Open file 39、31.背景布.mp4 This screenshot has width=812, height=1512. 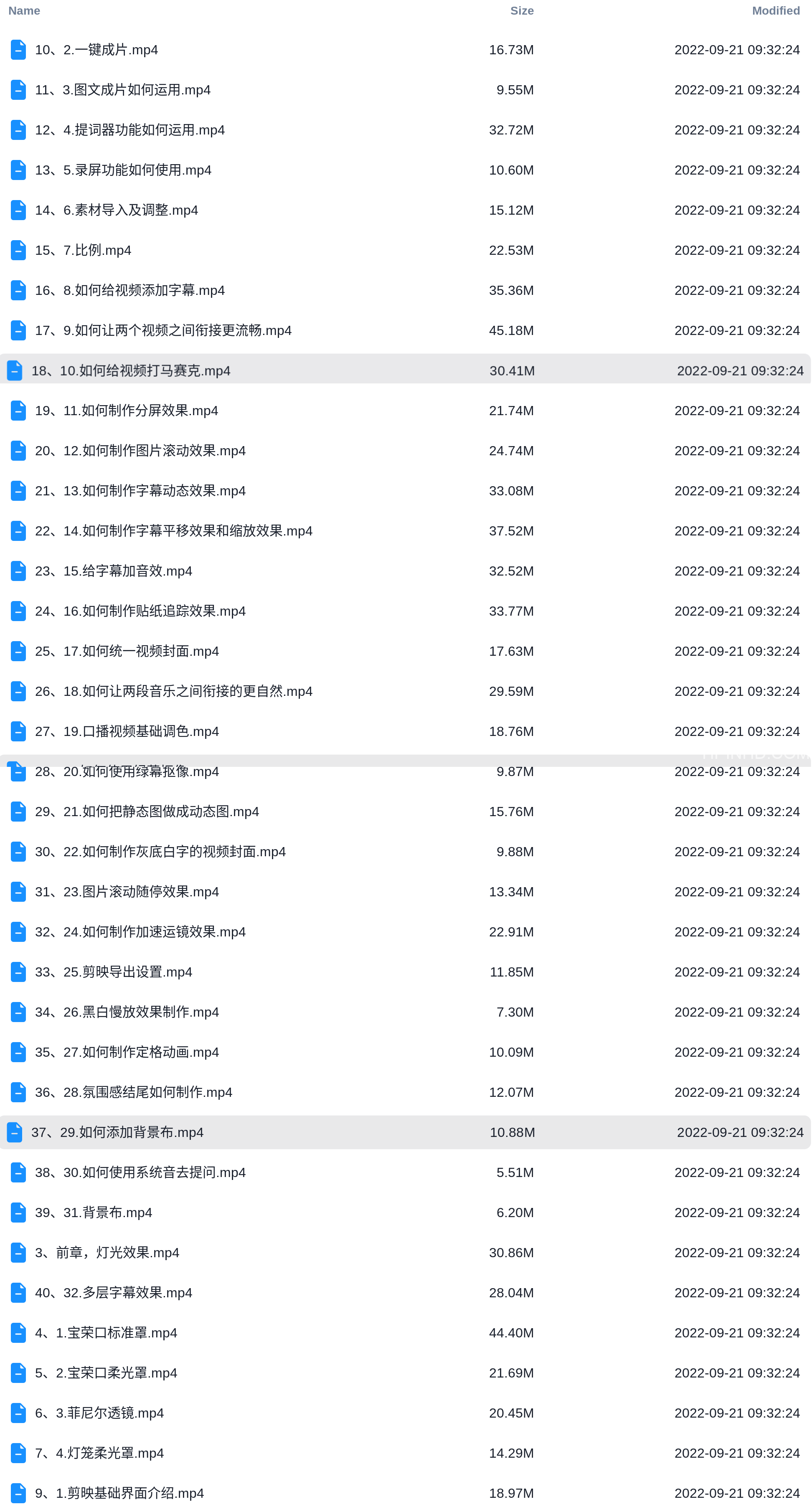click(93, 1213)
